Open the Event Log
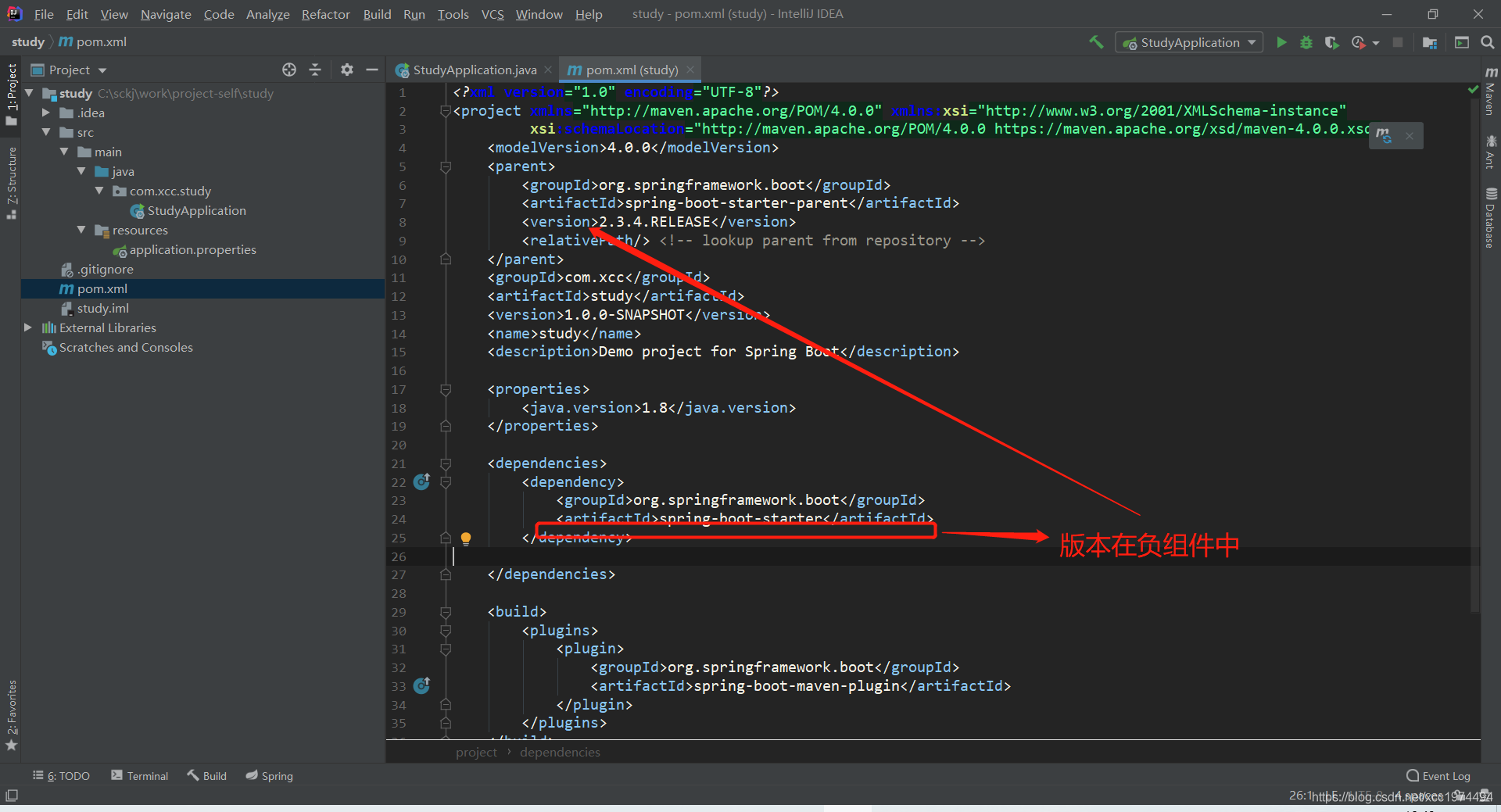 click(1438, 776)
